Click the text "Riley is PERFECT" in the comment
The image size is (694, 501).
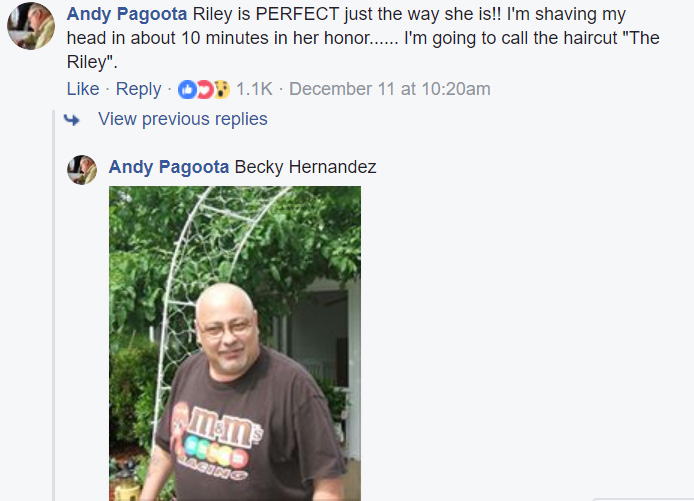pyautogui.click(x=266, y=14)
